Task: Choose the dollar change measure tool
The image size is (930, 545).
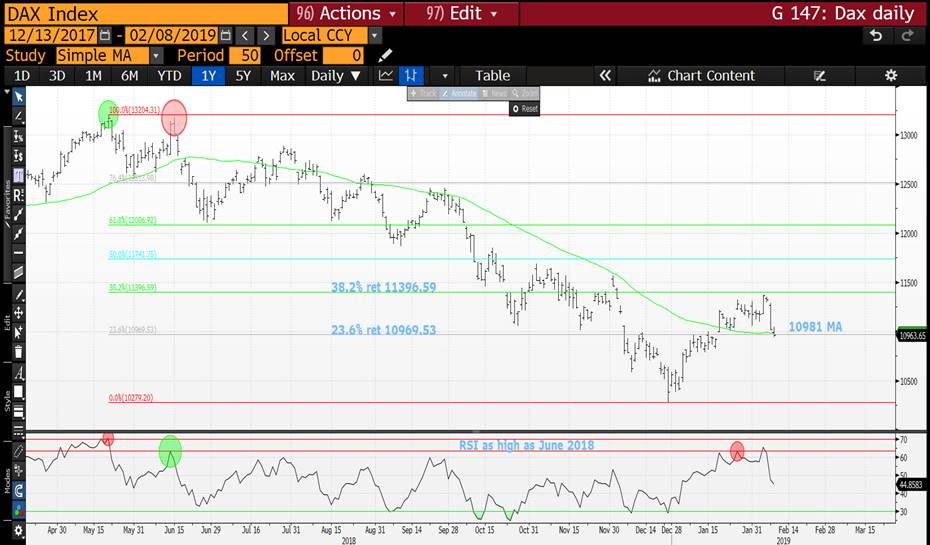Action: [18, 156]
